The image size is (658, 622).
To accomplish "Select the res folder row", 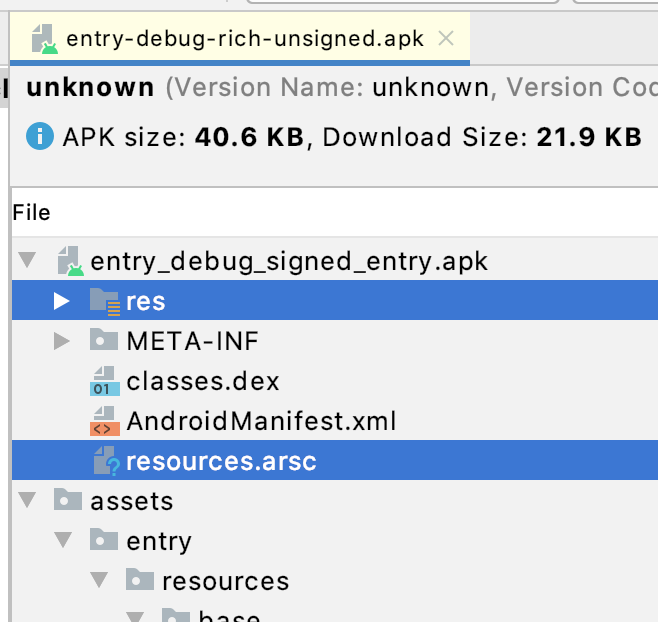I will (x=335, y=301).
